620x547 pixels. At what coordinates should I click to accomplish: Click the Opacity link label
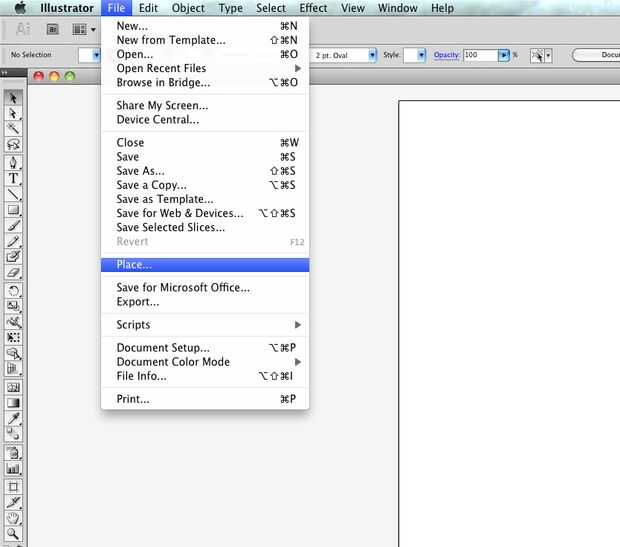(446, 55)
